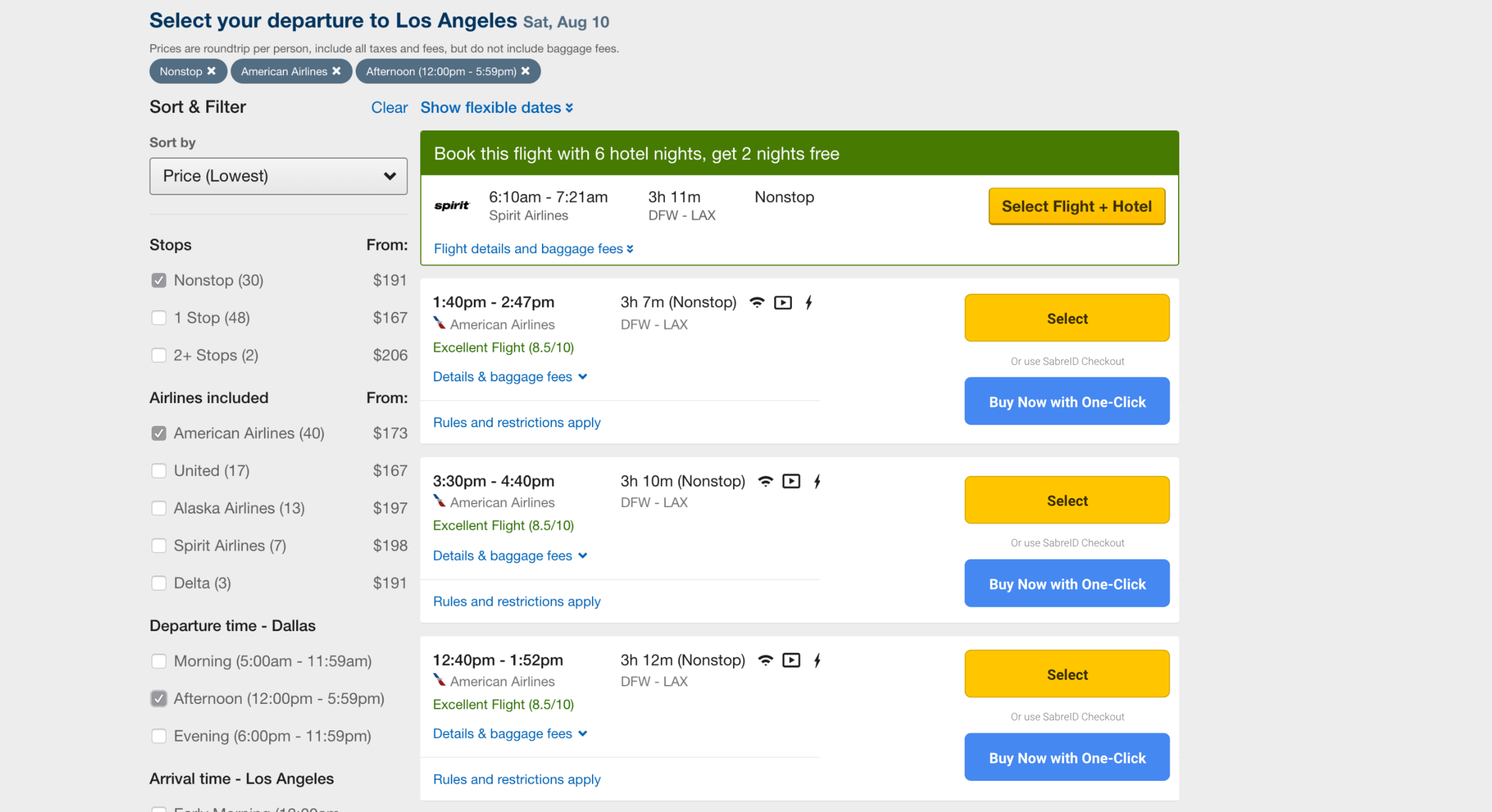Remove the American Airlines filter chip
Image resolution: width=1492 pixels, height=812 pixels.
point(337,71)
